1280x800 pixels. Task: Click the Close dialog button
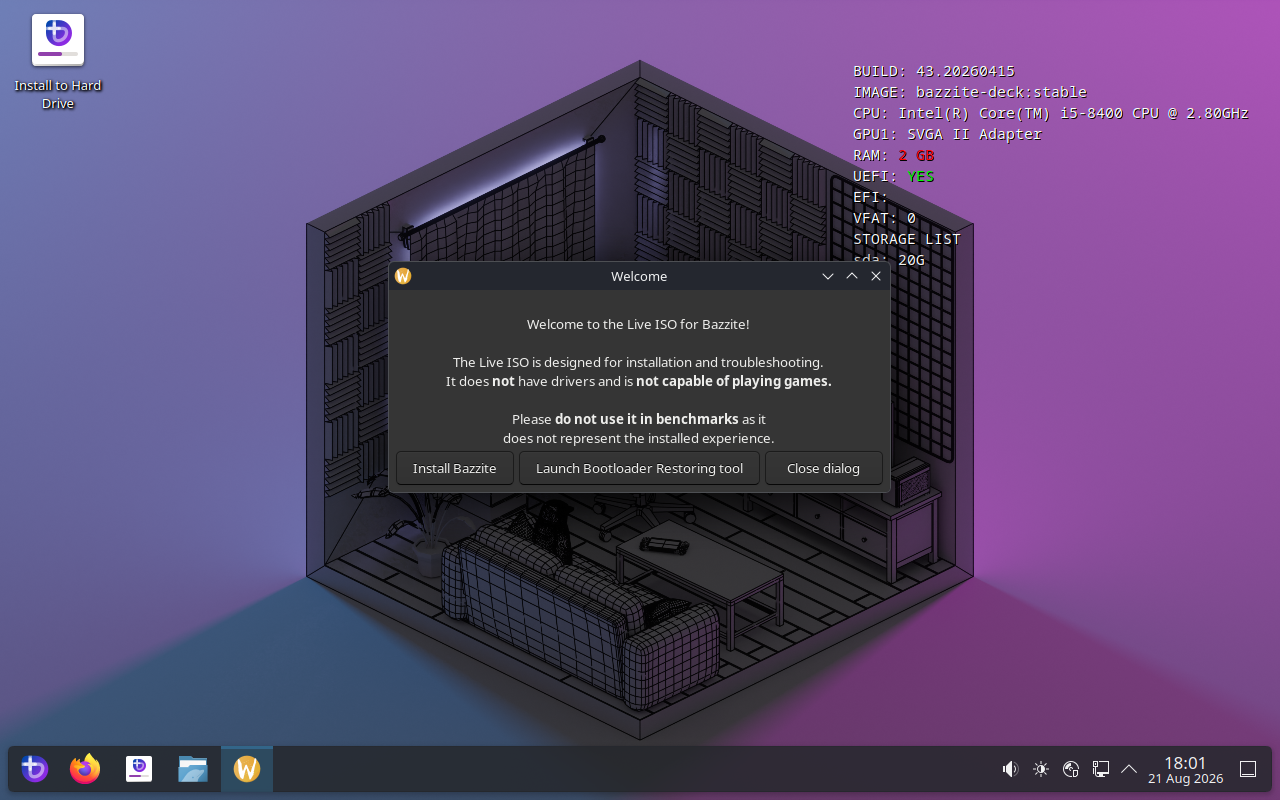point(823,468)
